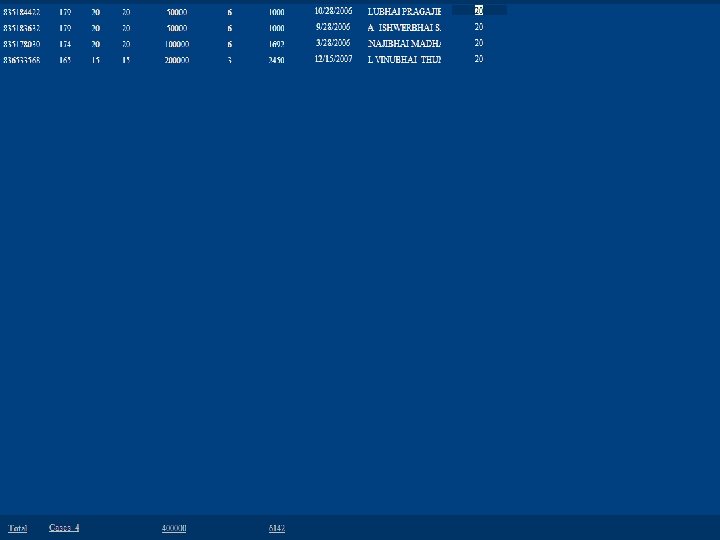Select the footer premium total 6142
720x540 pixels.
[277, 528]
